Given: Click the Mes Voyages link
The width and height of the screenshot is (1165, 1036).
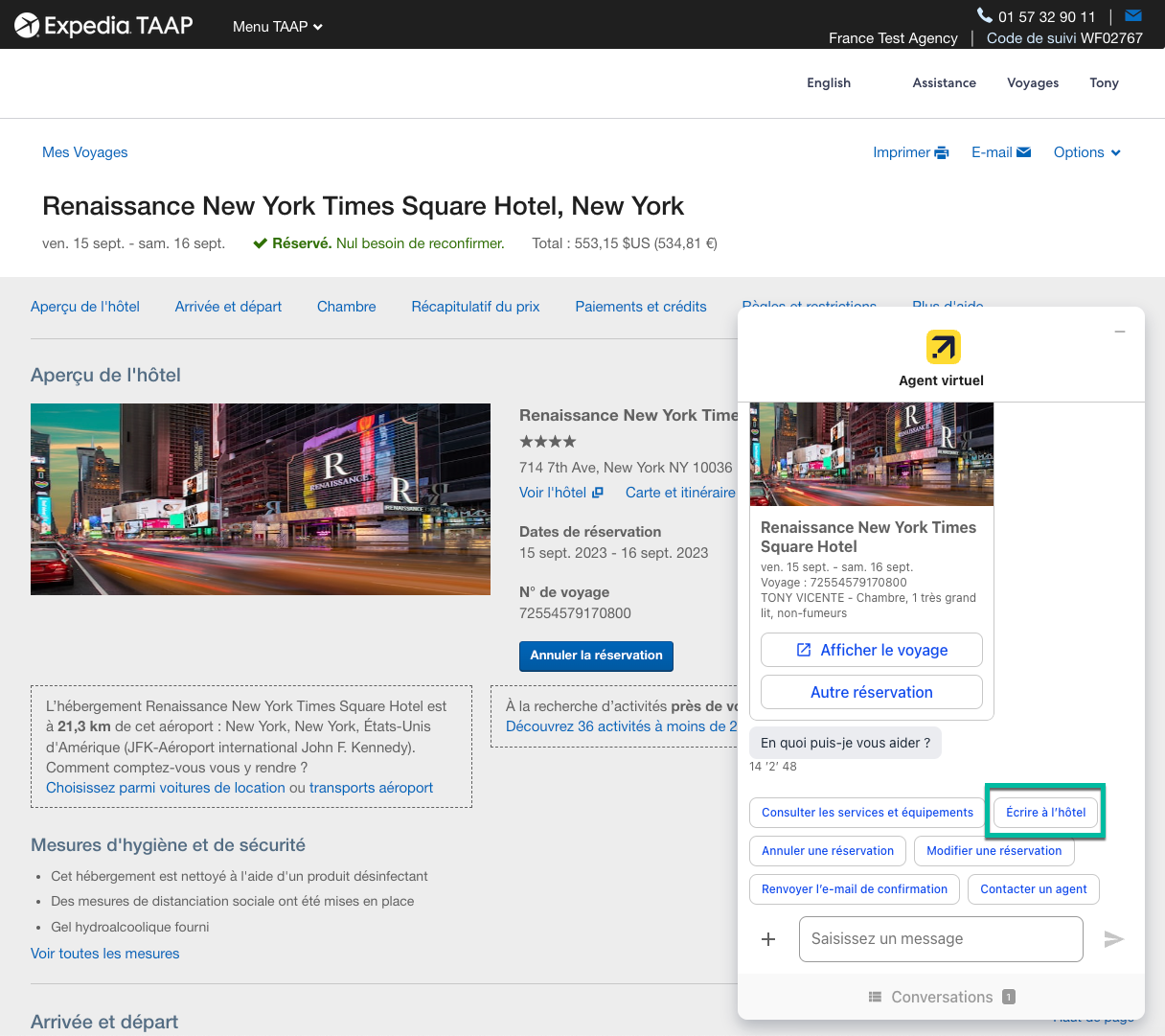Looking at the screenshot, I should pyautogui.click(x=84, y=152).
